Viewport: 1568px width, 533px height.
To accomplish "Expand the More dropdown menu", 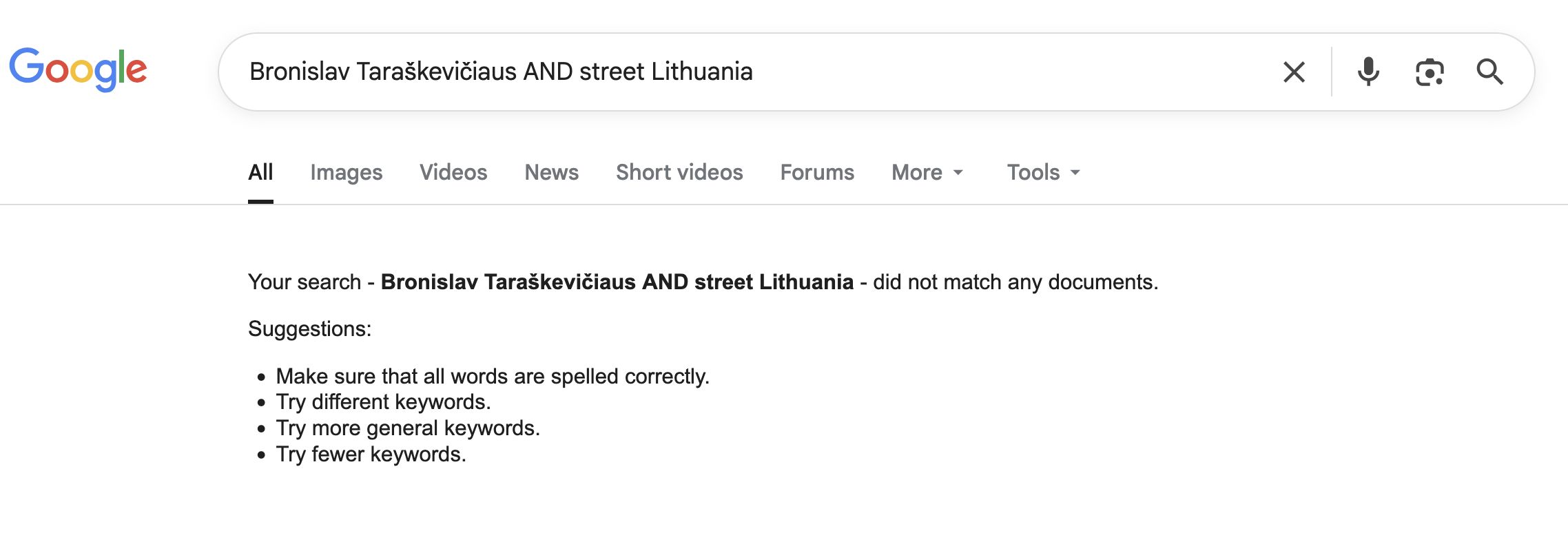I will pos(927,172).
